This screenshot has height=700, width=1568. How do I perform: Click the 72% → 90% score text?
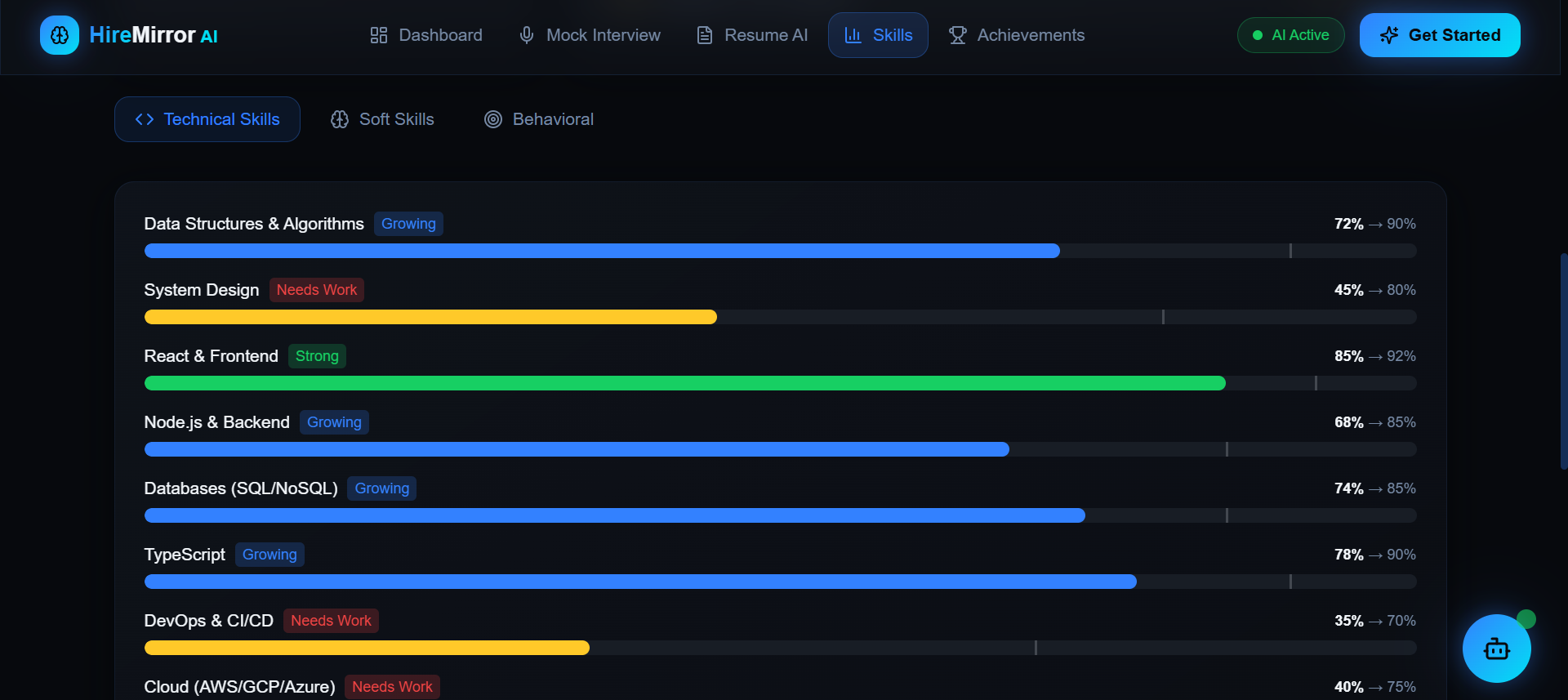click(x=1375, y=224)
